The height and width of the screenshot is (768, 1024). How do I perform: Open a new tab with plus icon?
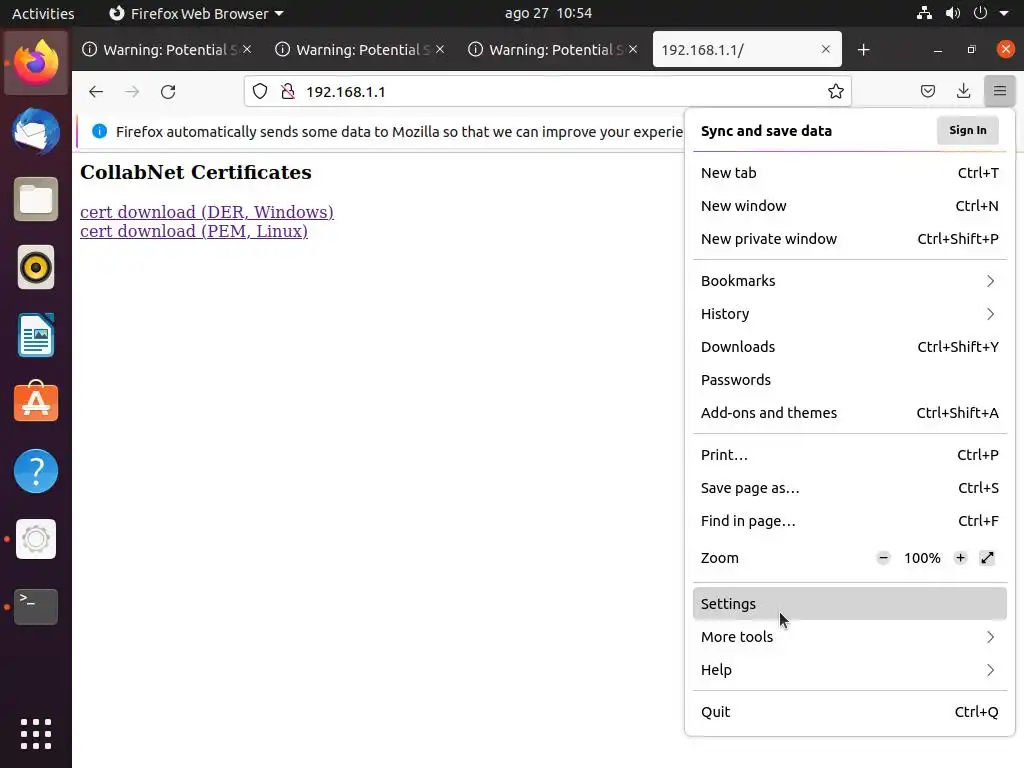tap(863, 50)
